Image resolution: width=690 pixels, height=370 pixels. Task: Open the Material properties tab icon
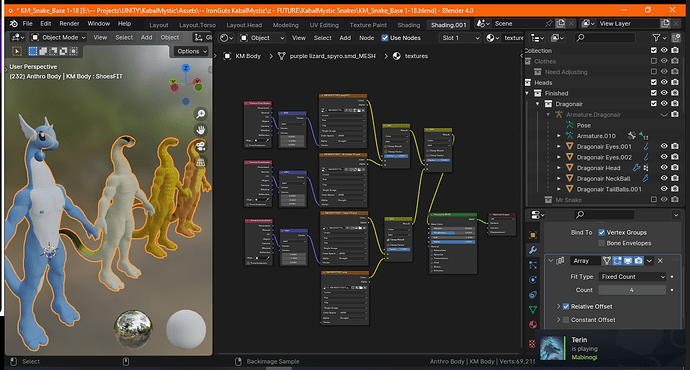coord(533,325)
